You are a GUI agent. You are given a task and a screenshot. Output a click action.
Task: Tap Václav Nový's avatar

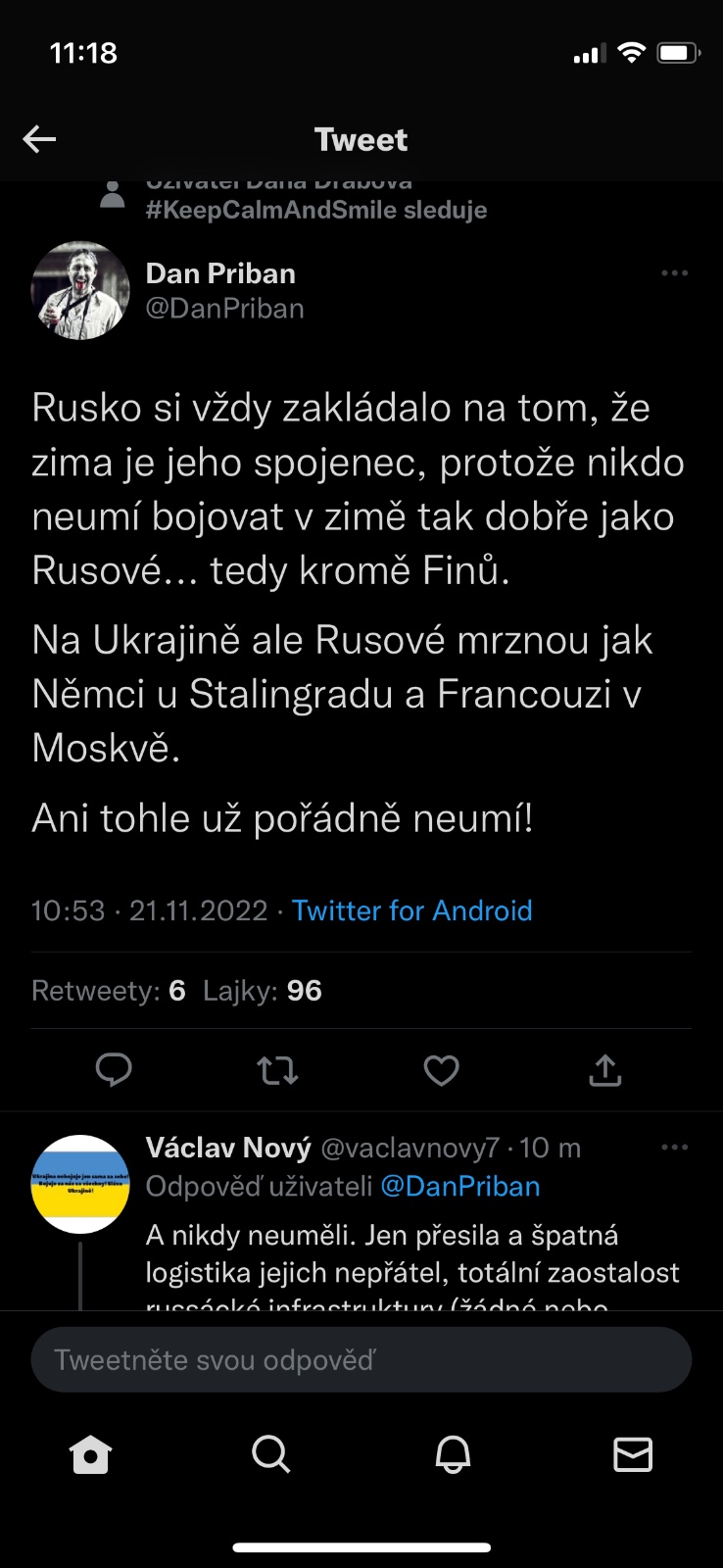(80, 1184)
